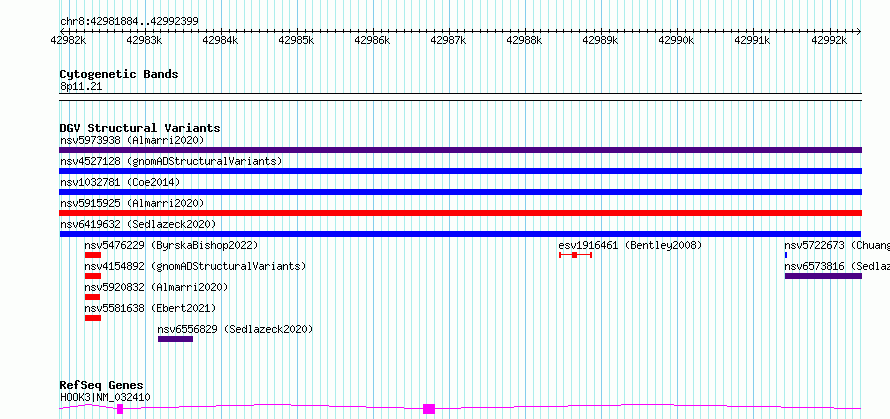This screenshot has width=890, height=419.
Task: Click the nsv5581638 (Ebert2021) red block
Action: coord(93,318)
